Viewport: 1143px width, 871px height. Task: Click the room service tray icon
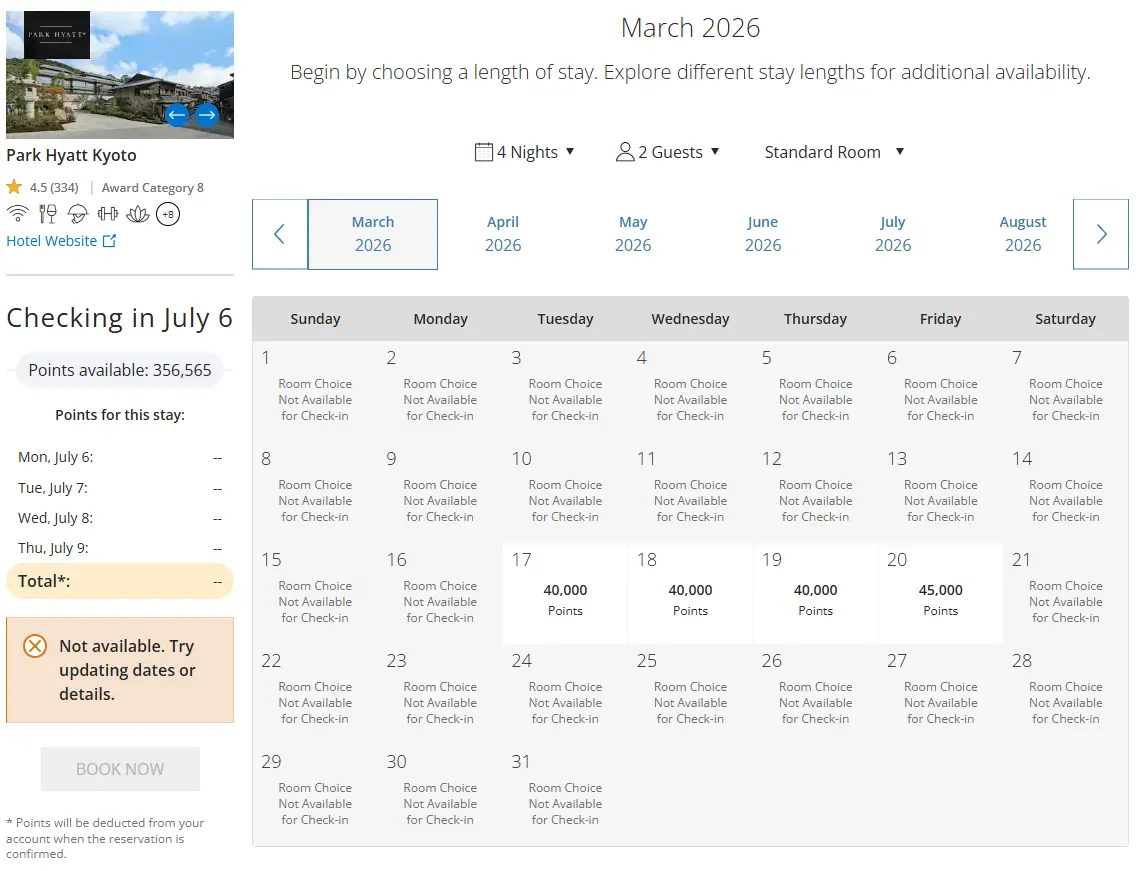(77, 213)
